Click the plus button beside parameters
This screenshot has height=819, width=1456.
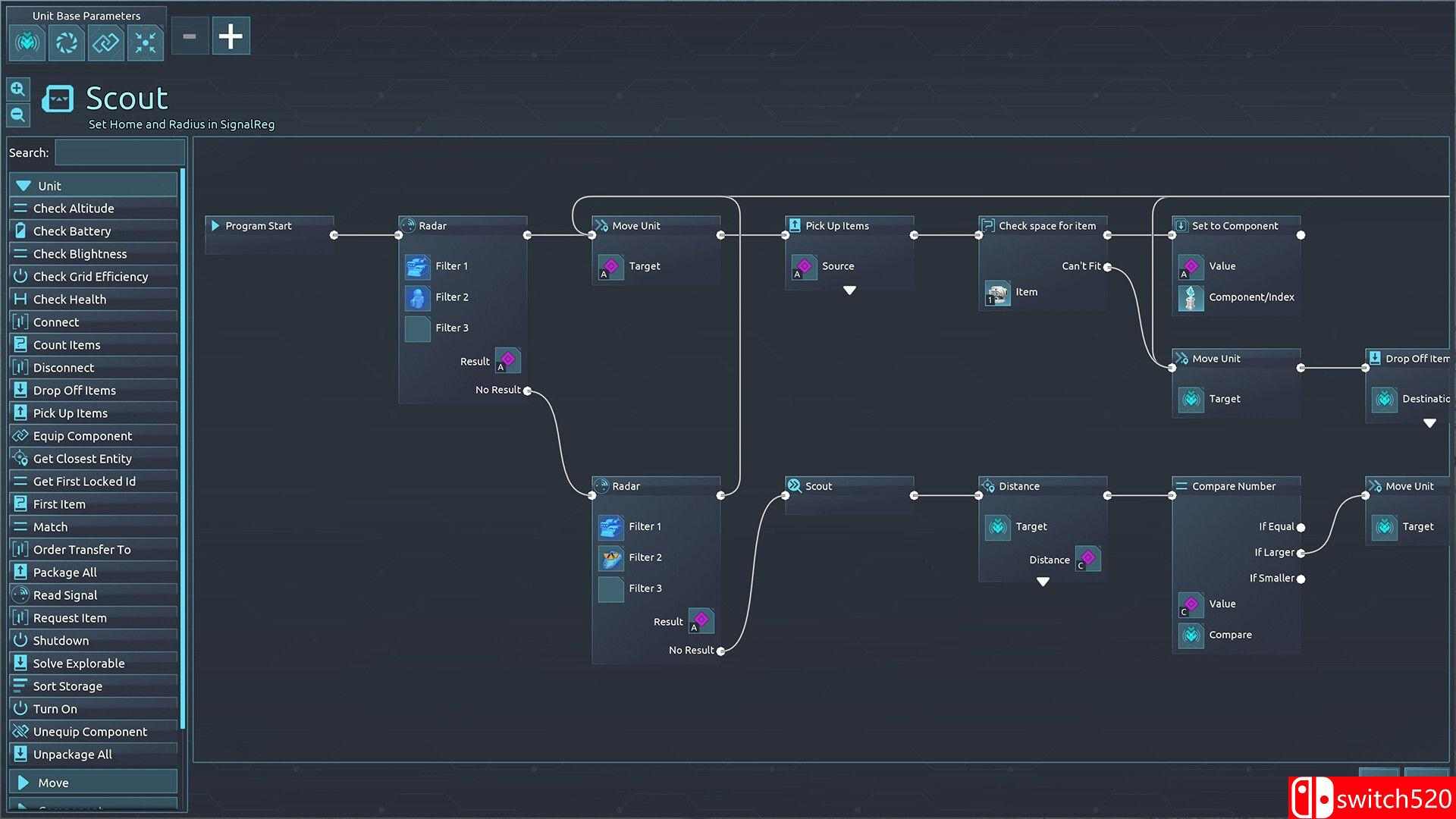(231, 36)
